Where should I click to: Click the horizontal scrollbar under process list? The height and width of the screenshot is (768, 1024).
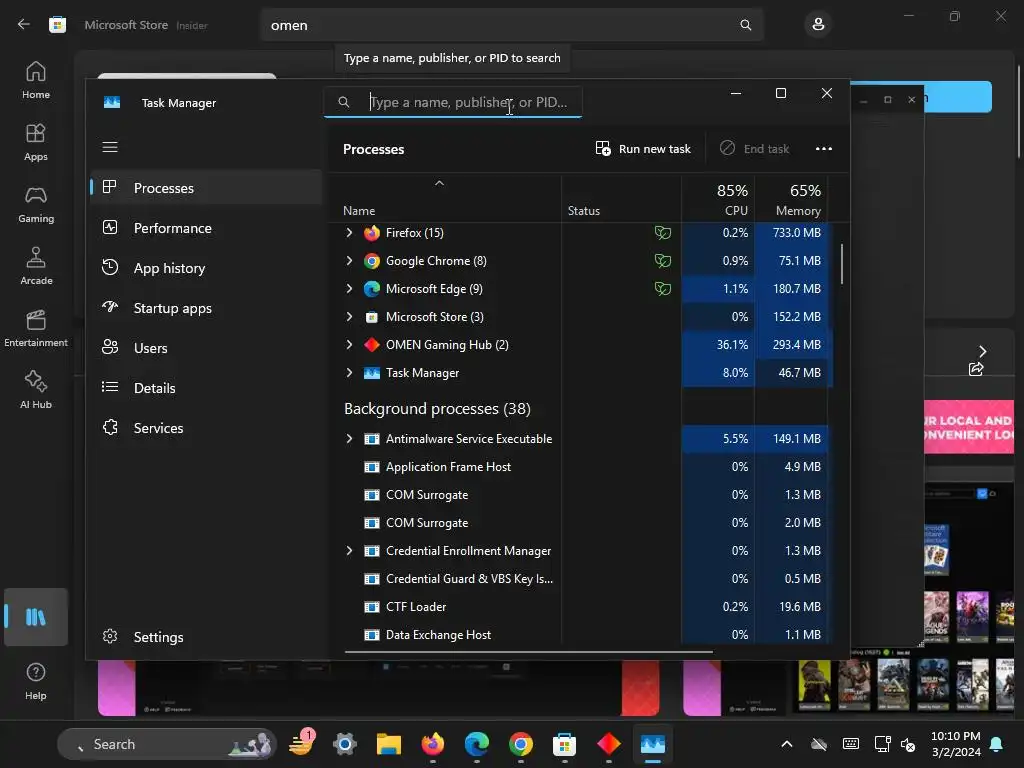pos(528,651)
